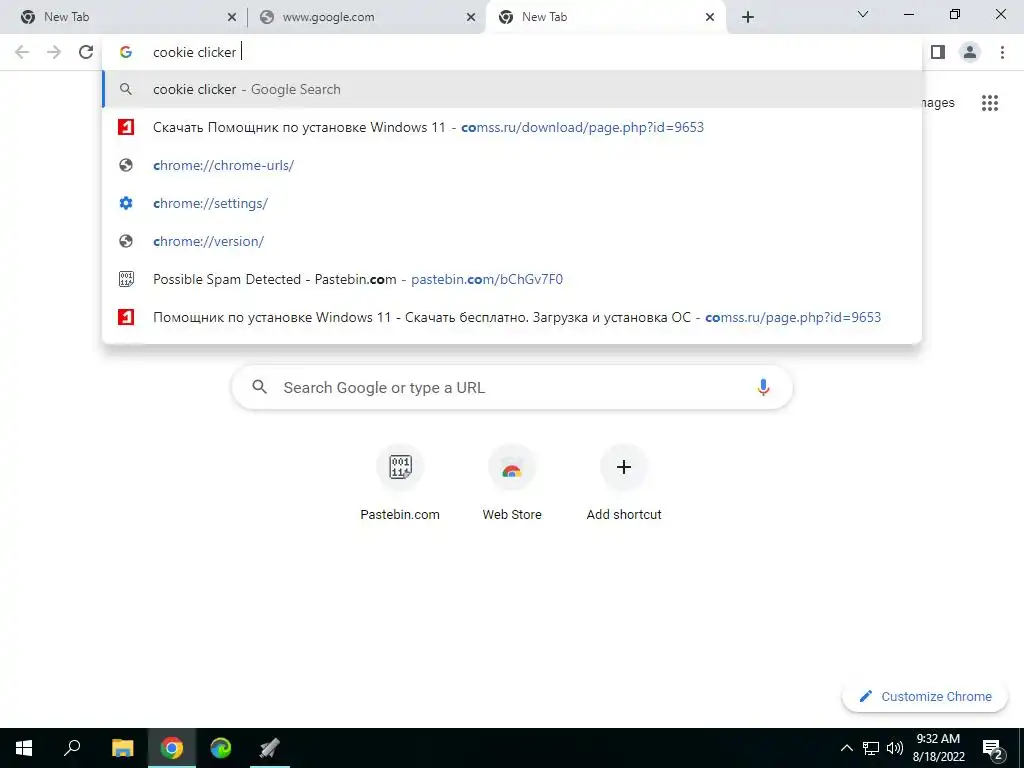The width and height of the screenshot is (1024, 768).
Task: Open the Pastebin.com shortcut tile
Action: (400, 483)
